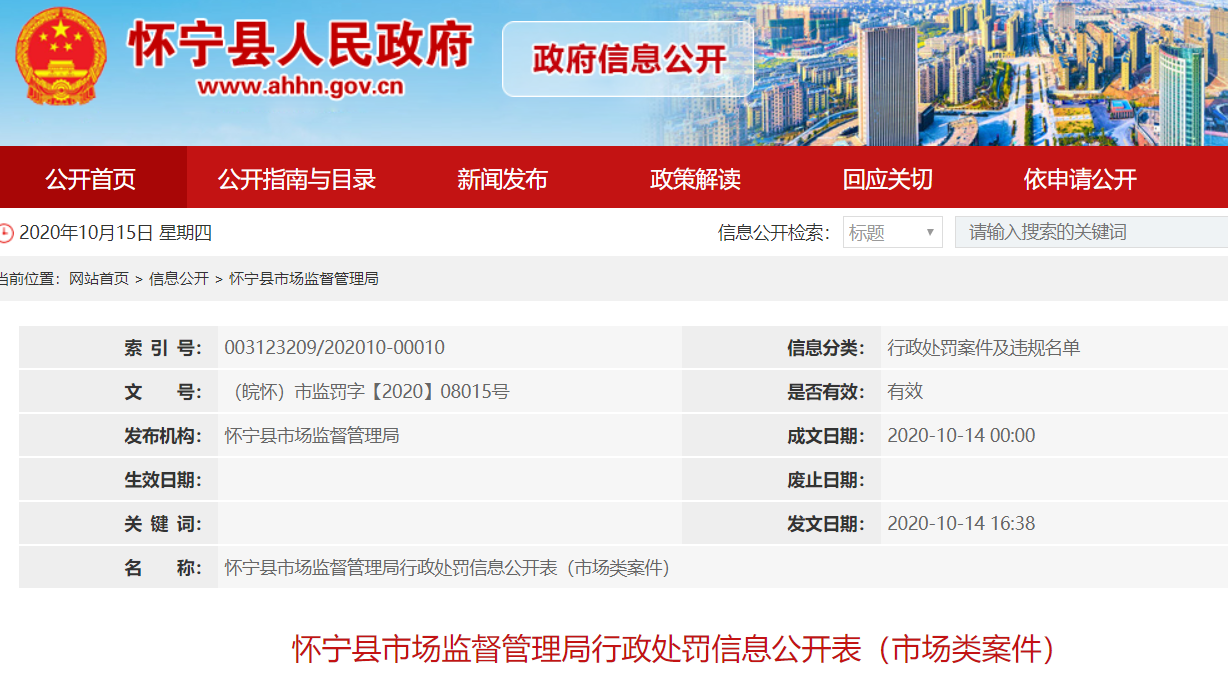
Task: Click the date text 2020年10月15日 星期四
Action: pos(116,233)
